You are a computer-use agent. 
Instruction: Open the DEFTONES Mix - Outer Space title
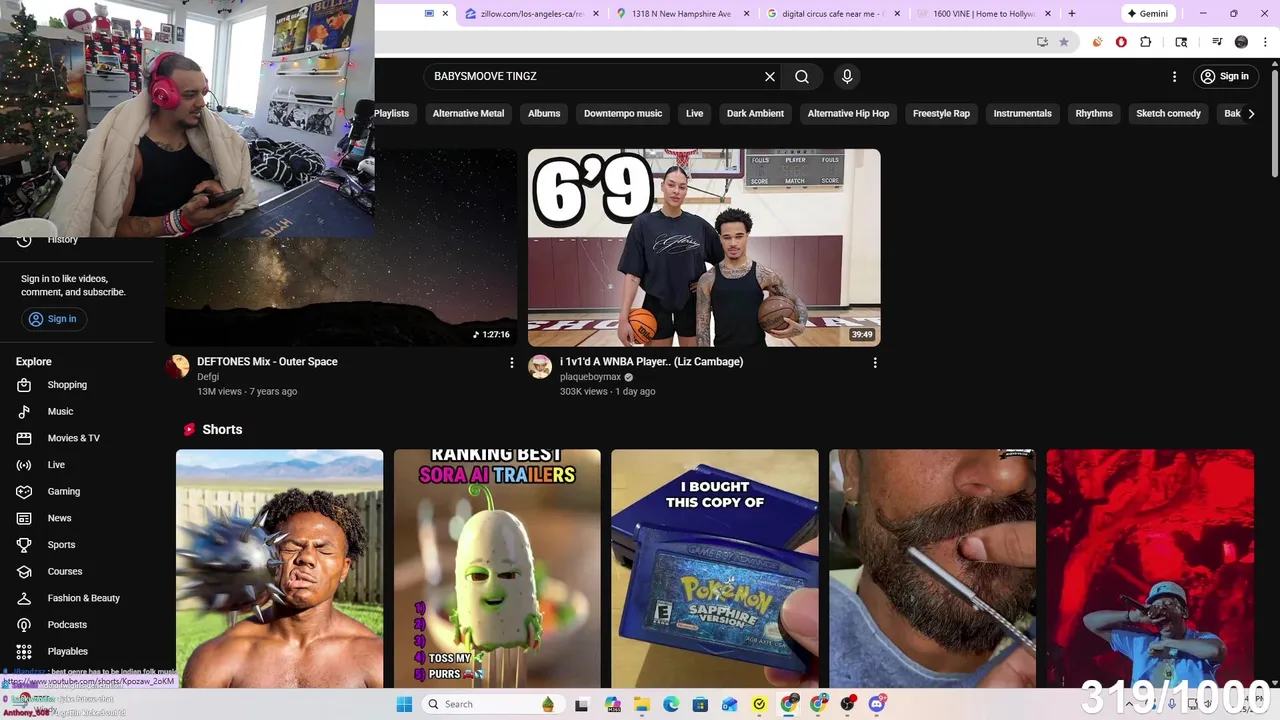coord(267,362)
